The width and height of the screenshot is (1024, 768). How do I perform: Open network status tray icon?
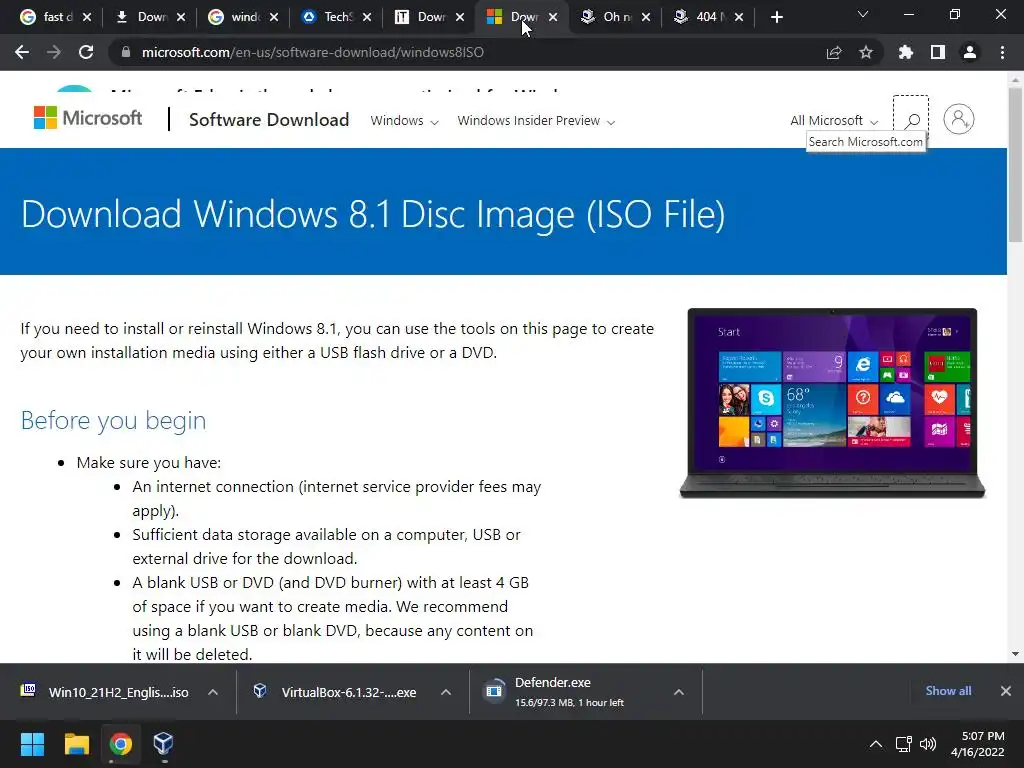click(903, 744)
